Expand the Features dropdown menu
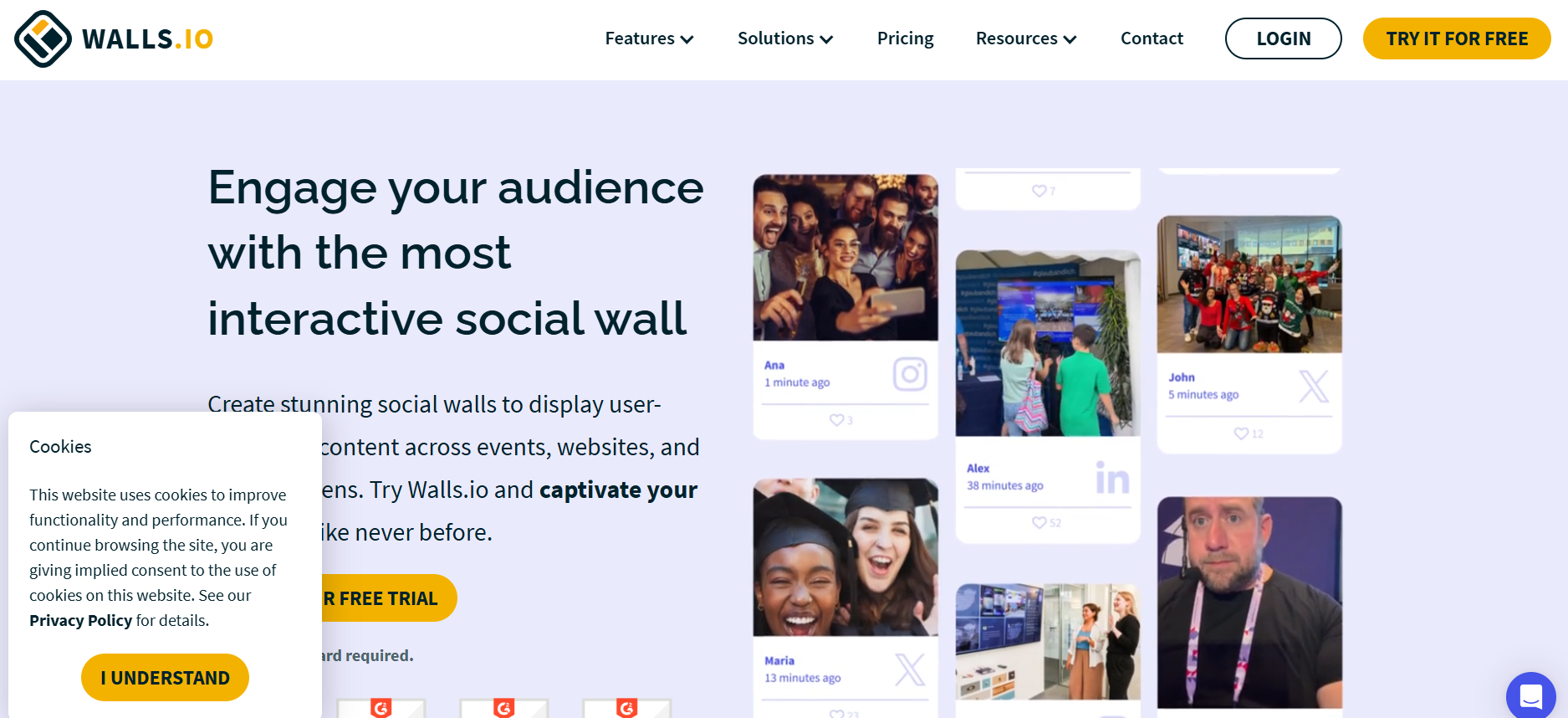1568x718 pixels. 649,38
